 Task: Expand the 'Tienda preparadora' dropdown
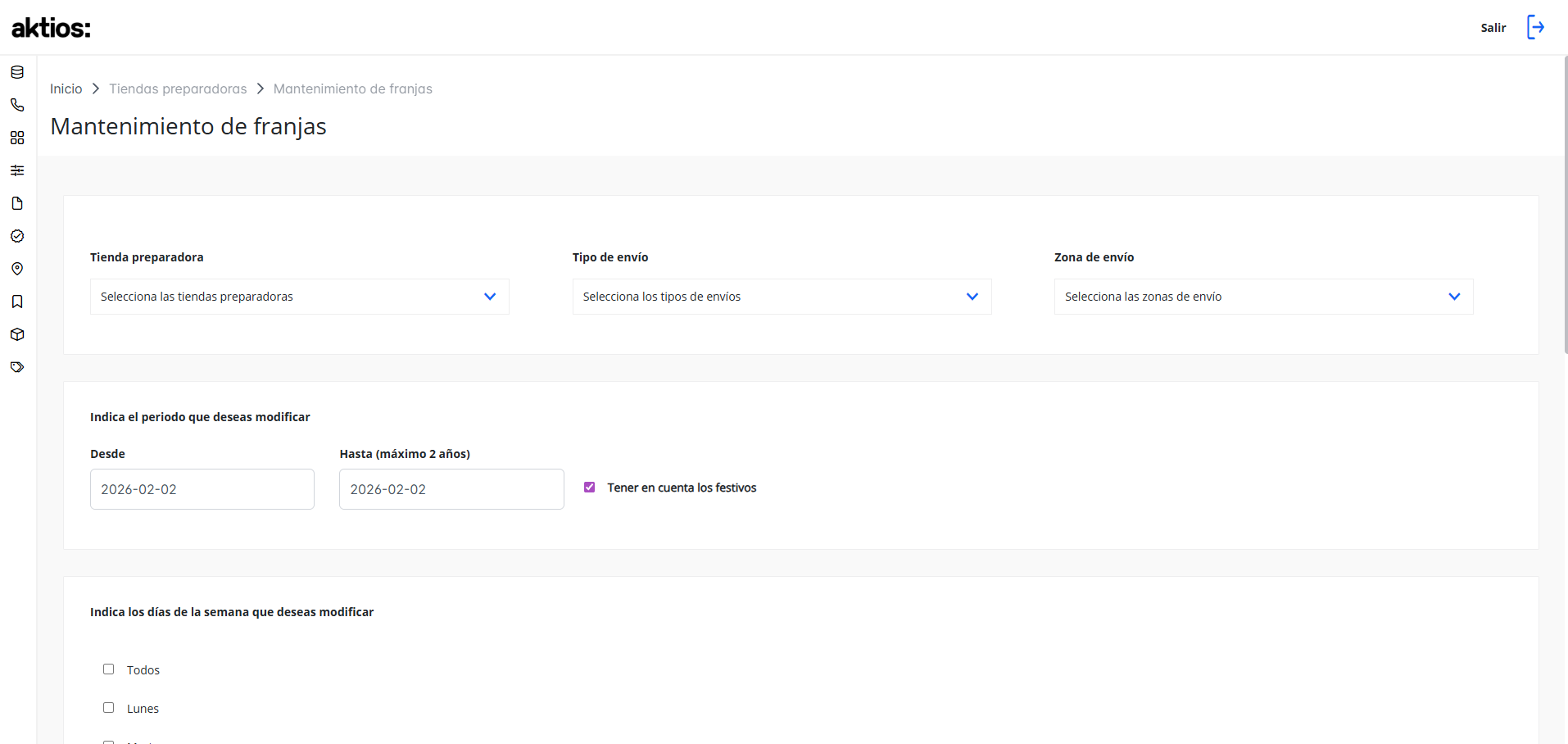tap(300, 297)
